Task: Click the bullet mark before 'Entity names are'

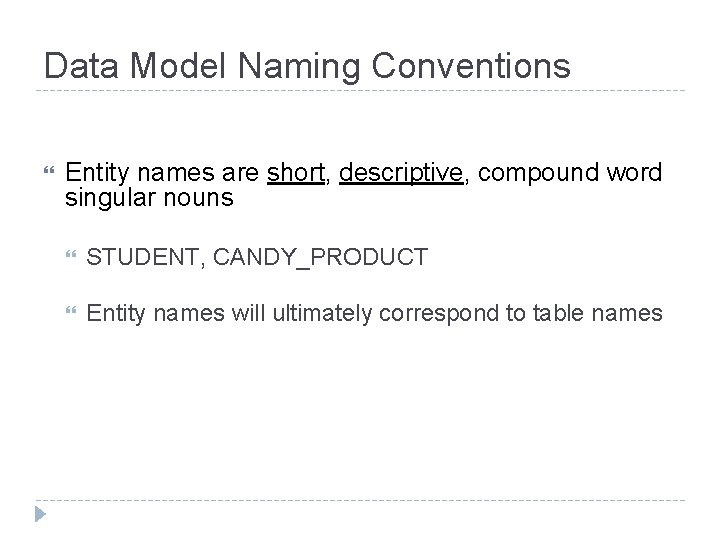Action: point(49,171)
